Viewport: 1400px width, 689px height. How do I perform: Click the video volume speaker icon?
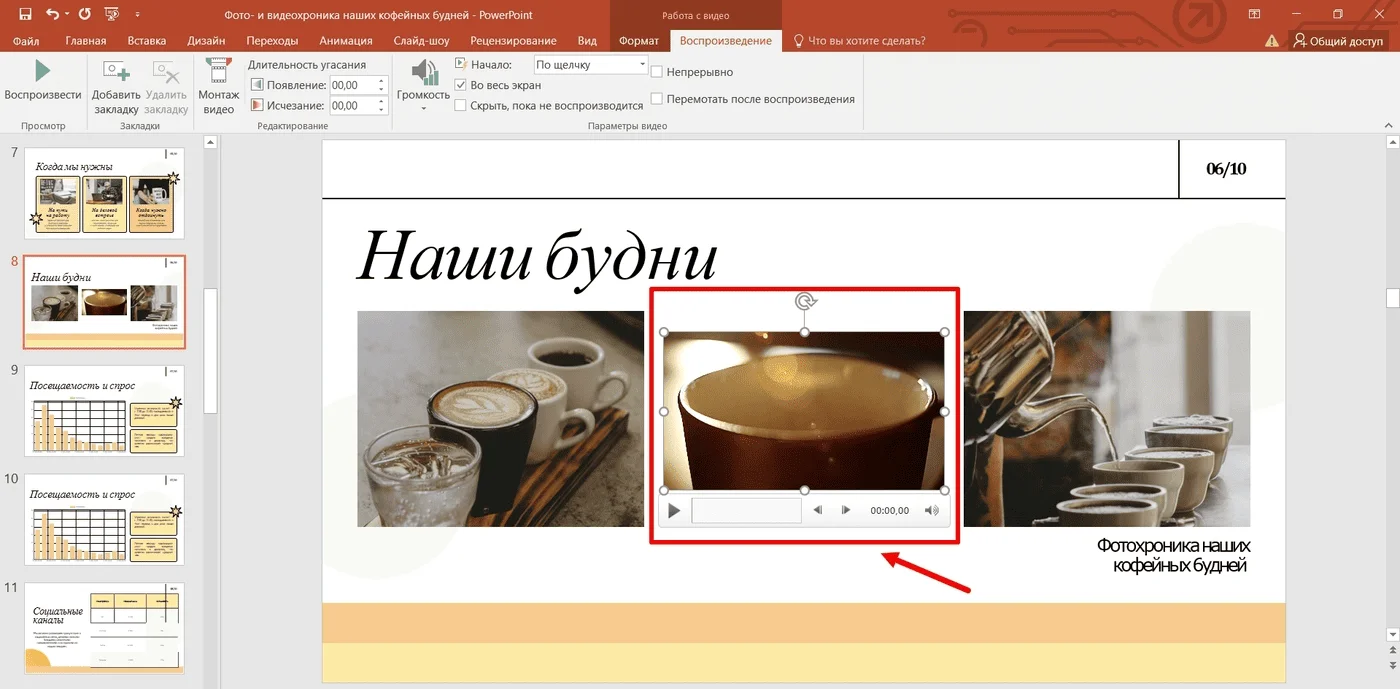[932, 511]
